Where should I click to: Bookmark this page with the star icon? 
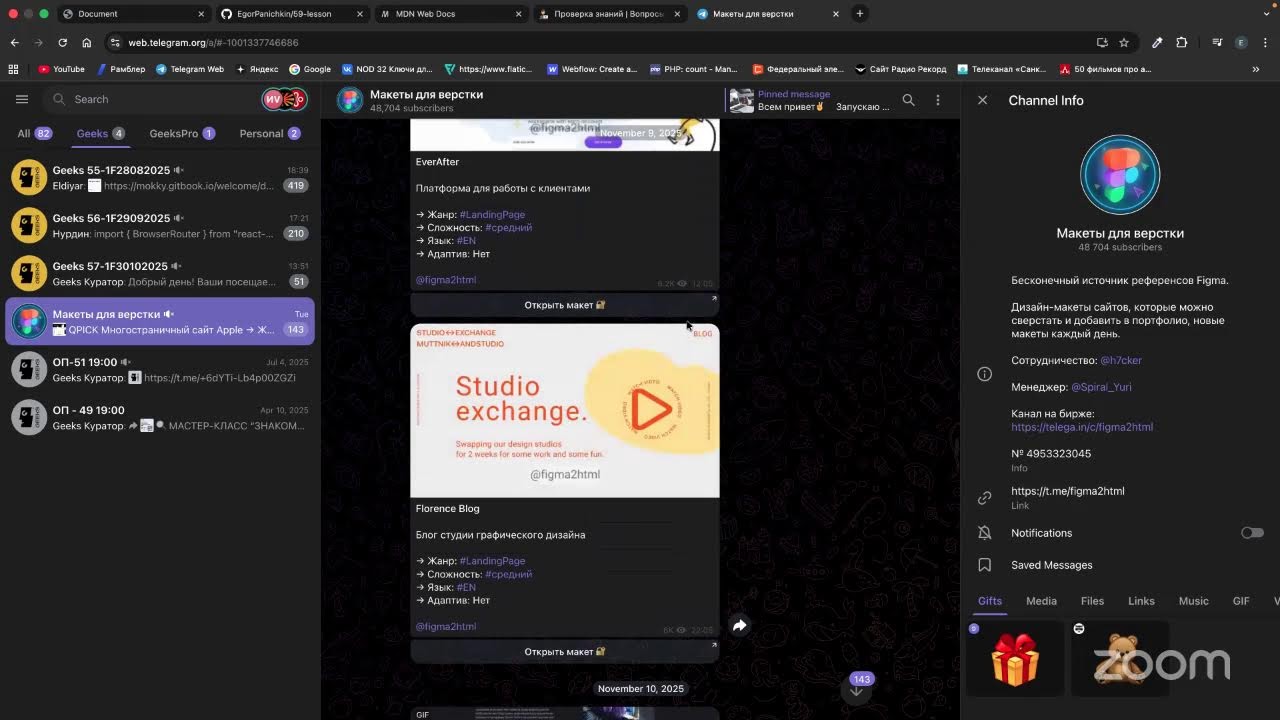(1124, 43)
